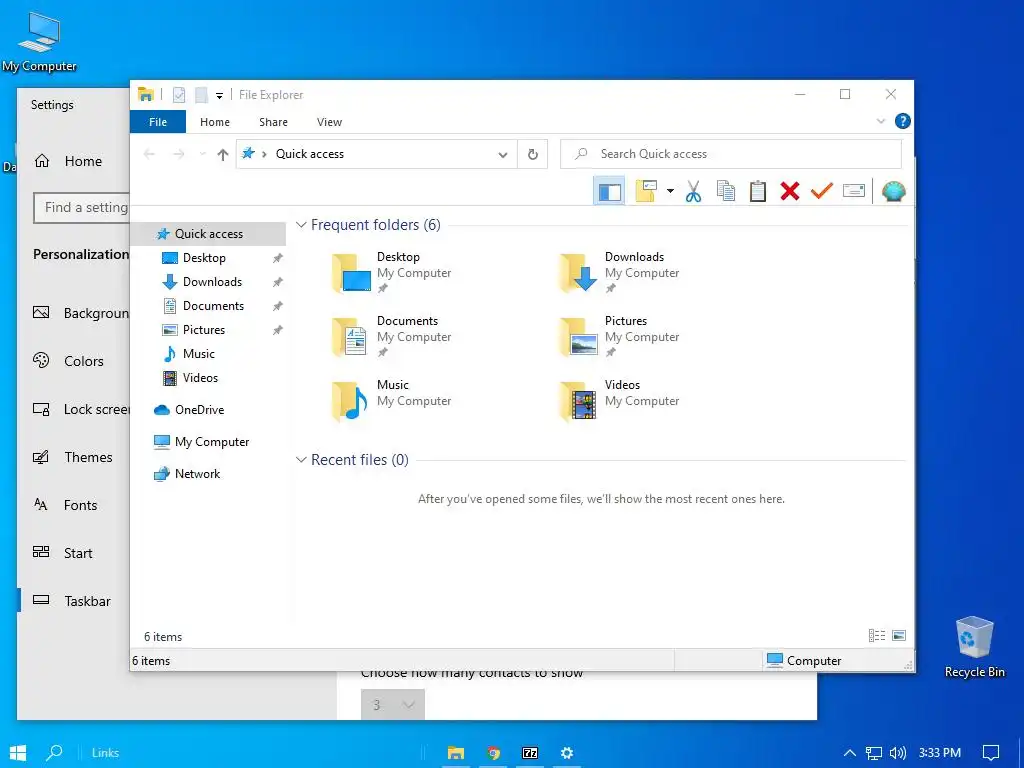The width and height of the screenshot is (1024, 768).
Task: Select the Documents folder tile
Action: tap(392, 337)
